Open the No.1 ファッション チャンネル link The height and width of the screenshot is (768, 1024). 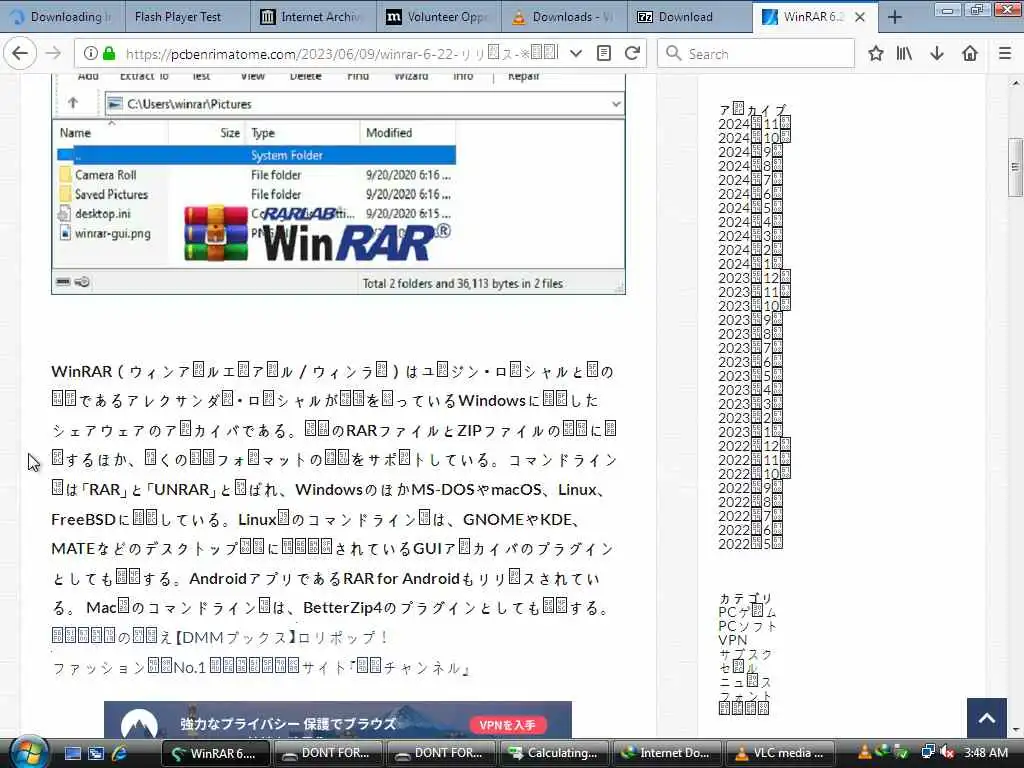(261, 667)
